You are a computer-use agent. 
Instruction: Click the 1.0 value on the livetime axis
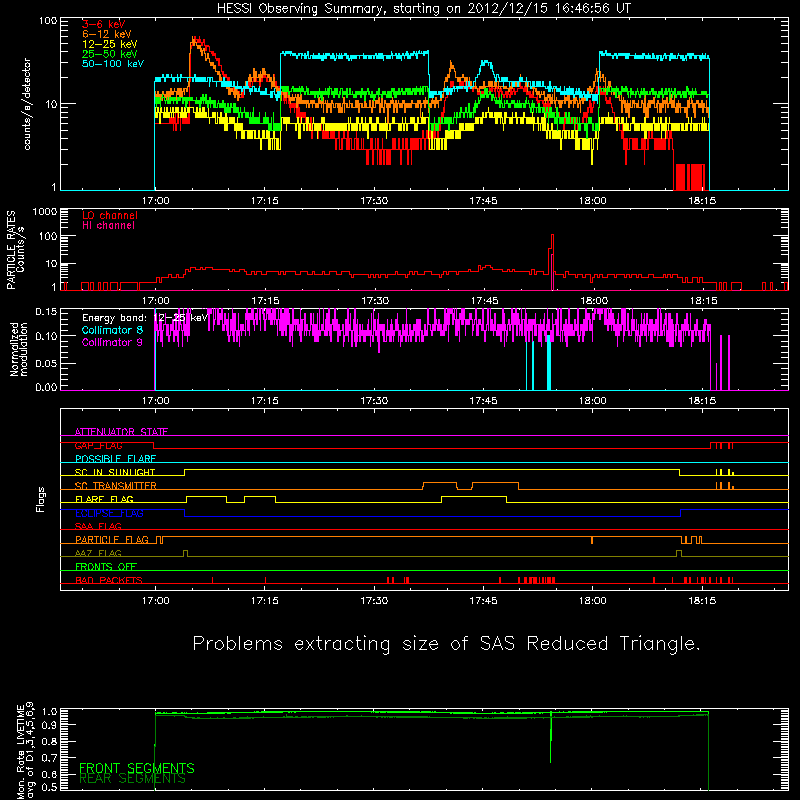49,711
